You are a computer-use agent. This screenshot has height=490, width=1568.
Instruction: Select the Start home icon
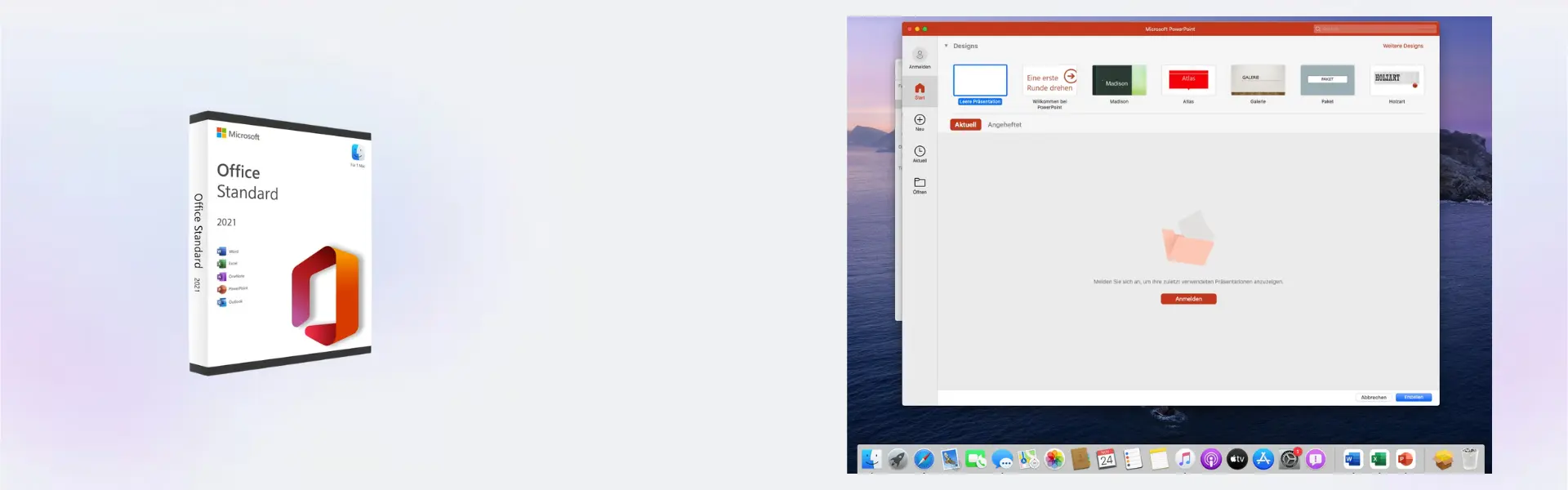(x=920, y=88)
